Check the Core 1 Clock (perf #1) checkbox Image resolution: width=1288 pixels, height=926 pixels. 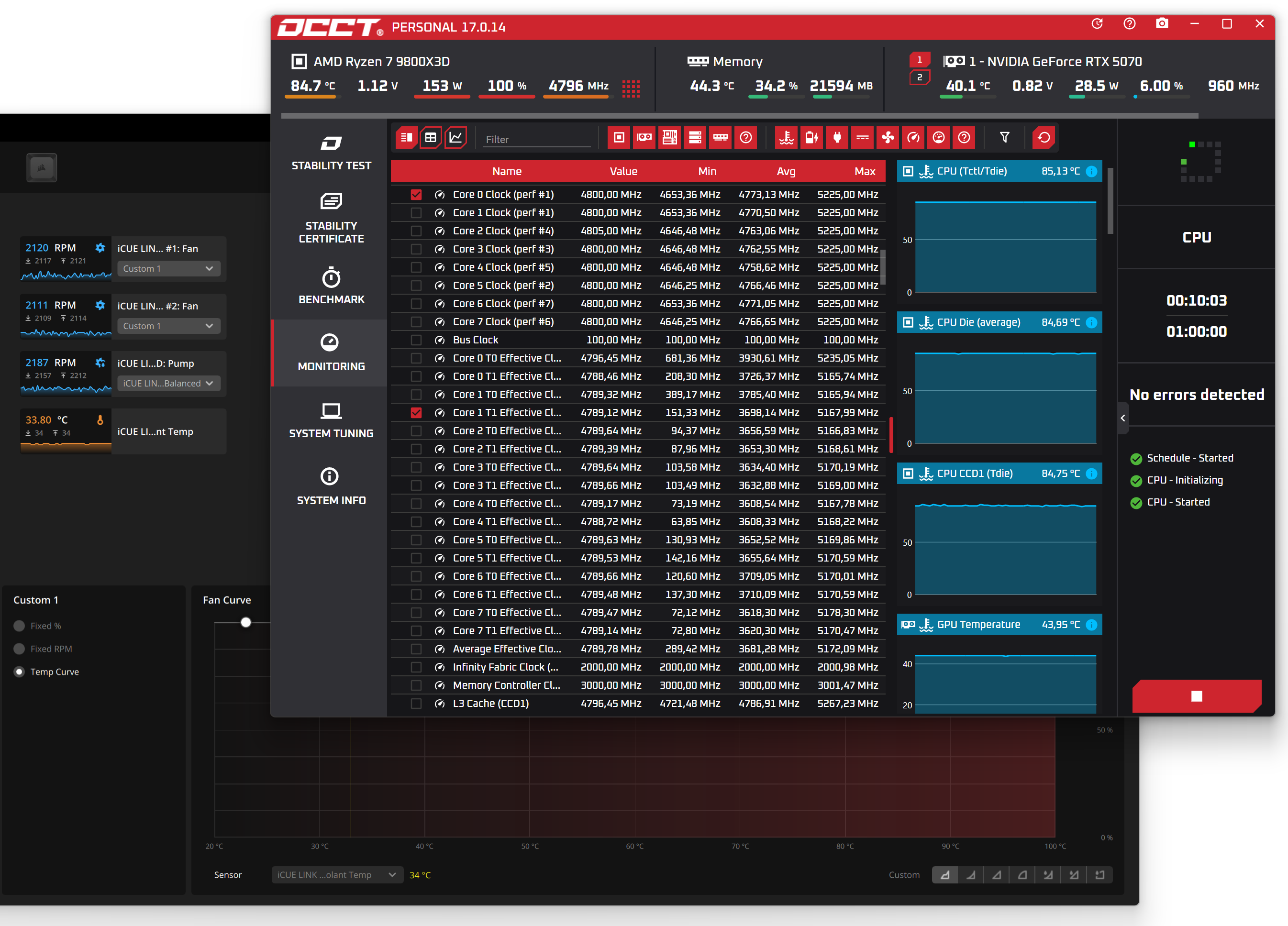(x=416, y=213)
